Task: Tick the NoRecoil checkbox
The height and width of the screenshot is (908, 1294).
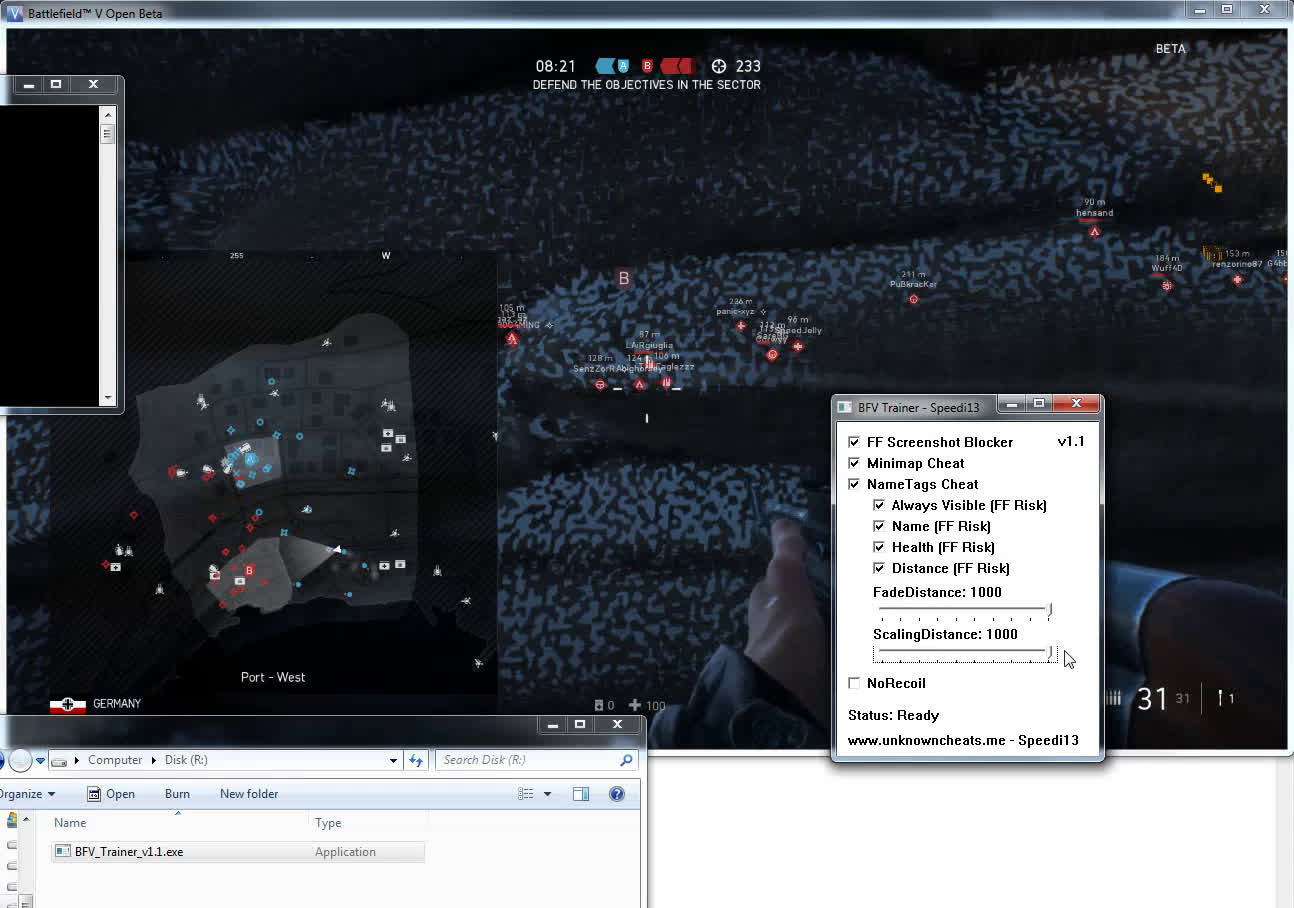Action: pyautogui.click(x=854, y=683)
